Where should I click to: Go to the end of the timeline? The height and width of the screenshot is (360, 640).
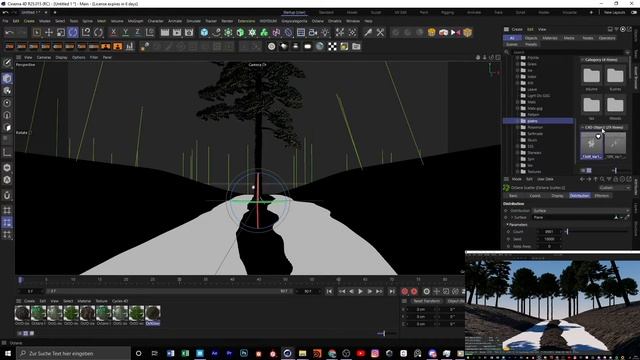[391, 291]
